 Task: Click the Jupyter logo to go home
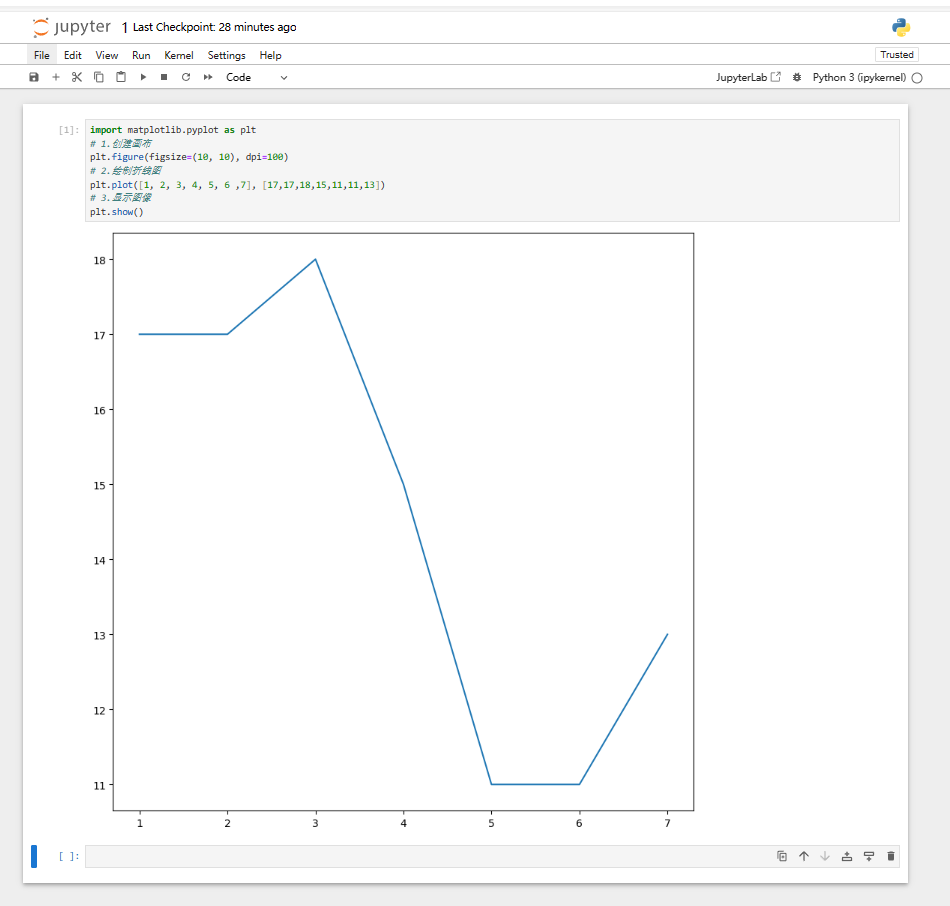click(72, 27)
